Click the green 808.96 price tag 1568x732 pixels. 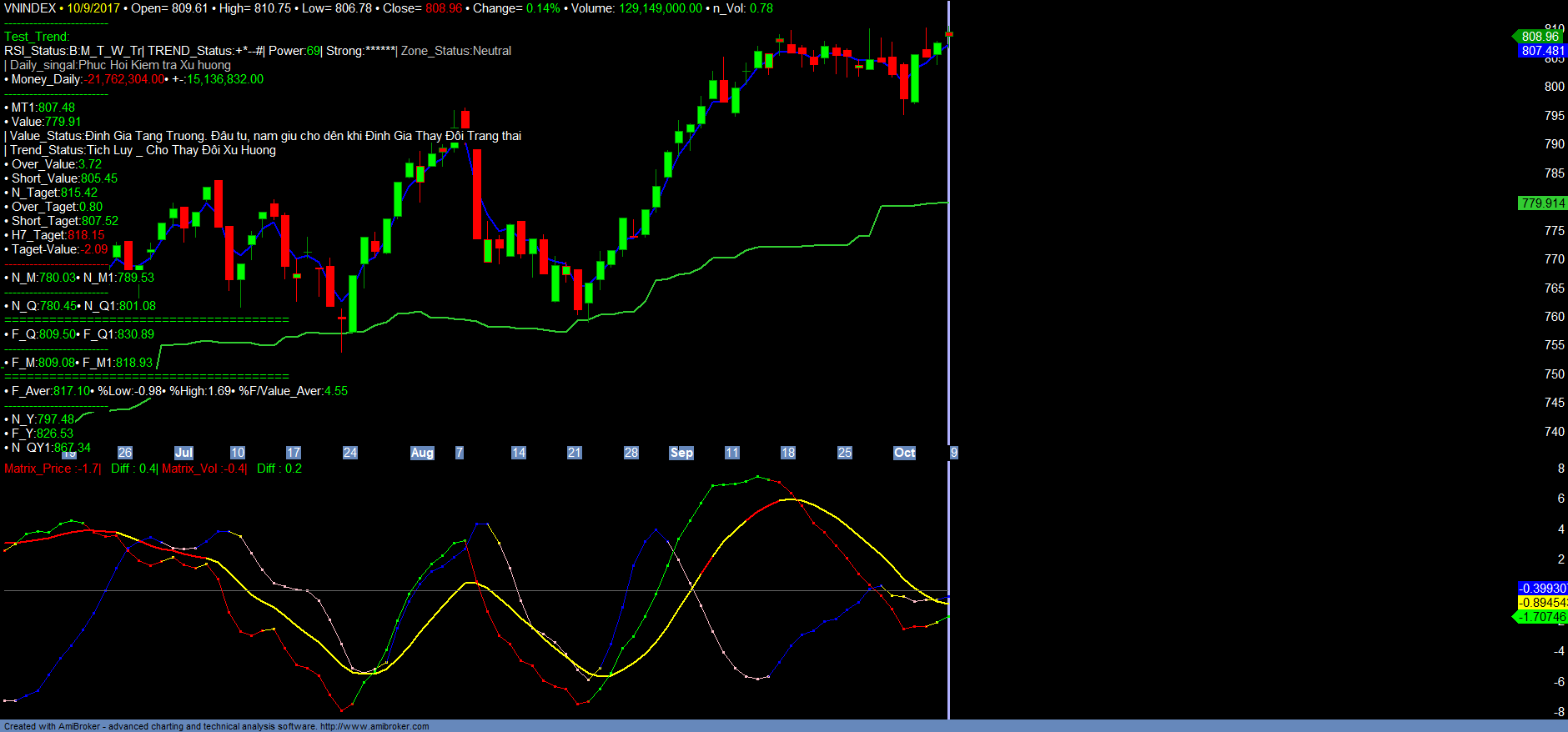tap(1539, 36)
